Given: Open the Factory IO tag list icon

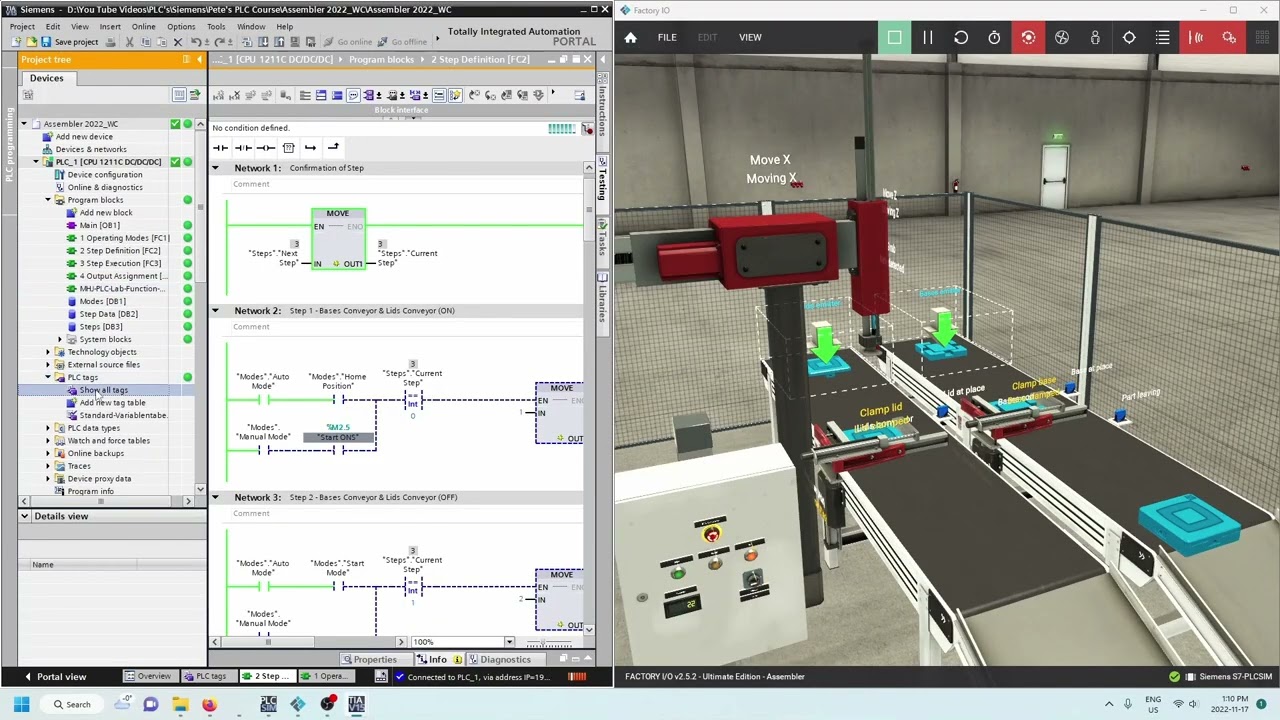Looking at the screenshot, I should [1162, 37].
